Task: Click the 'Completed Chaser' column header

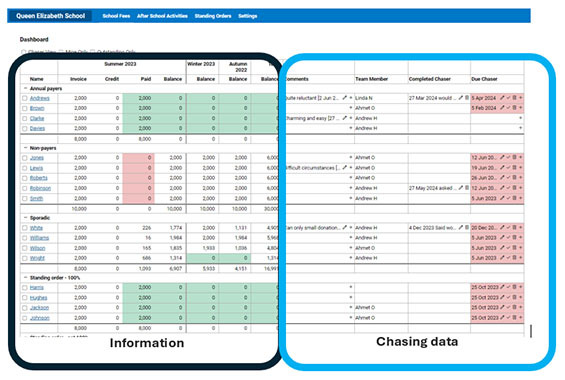Action: tap(430, 79)
